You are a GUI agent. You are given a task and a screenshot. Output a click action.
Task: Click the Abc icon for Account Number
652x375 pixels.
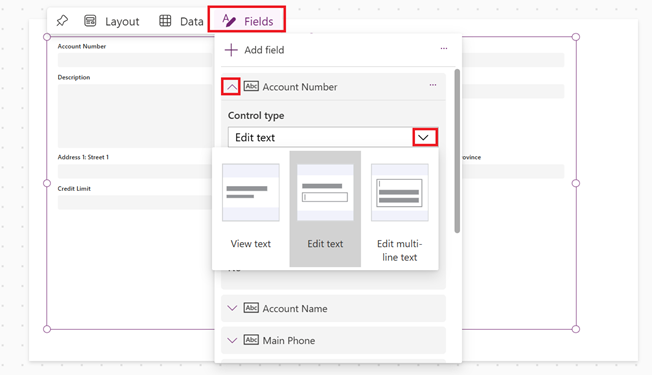click(x=251, y=86)
